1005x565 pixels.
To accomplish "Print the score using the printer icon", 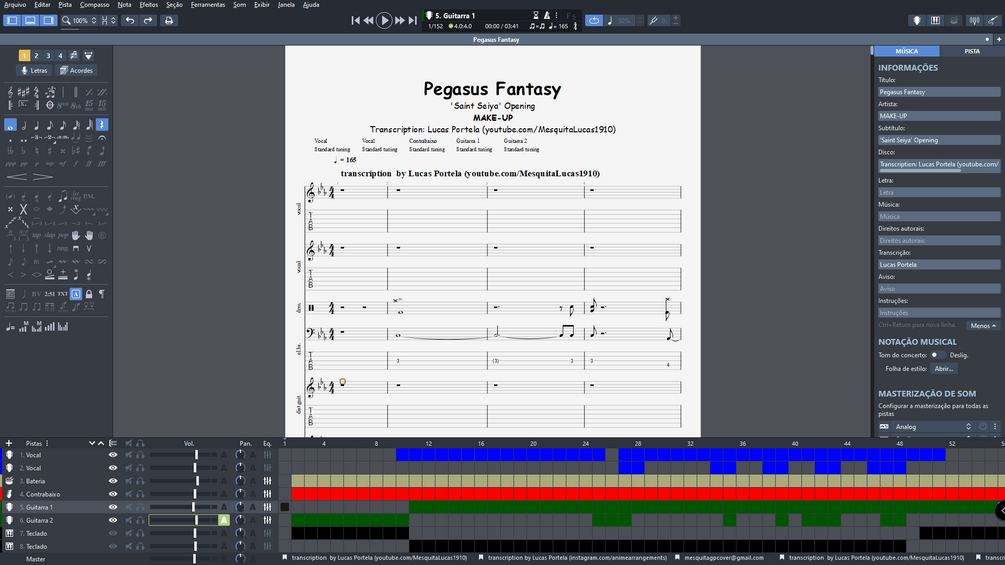I will (x=169, y=20).
